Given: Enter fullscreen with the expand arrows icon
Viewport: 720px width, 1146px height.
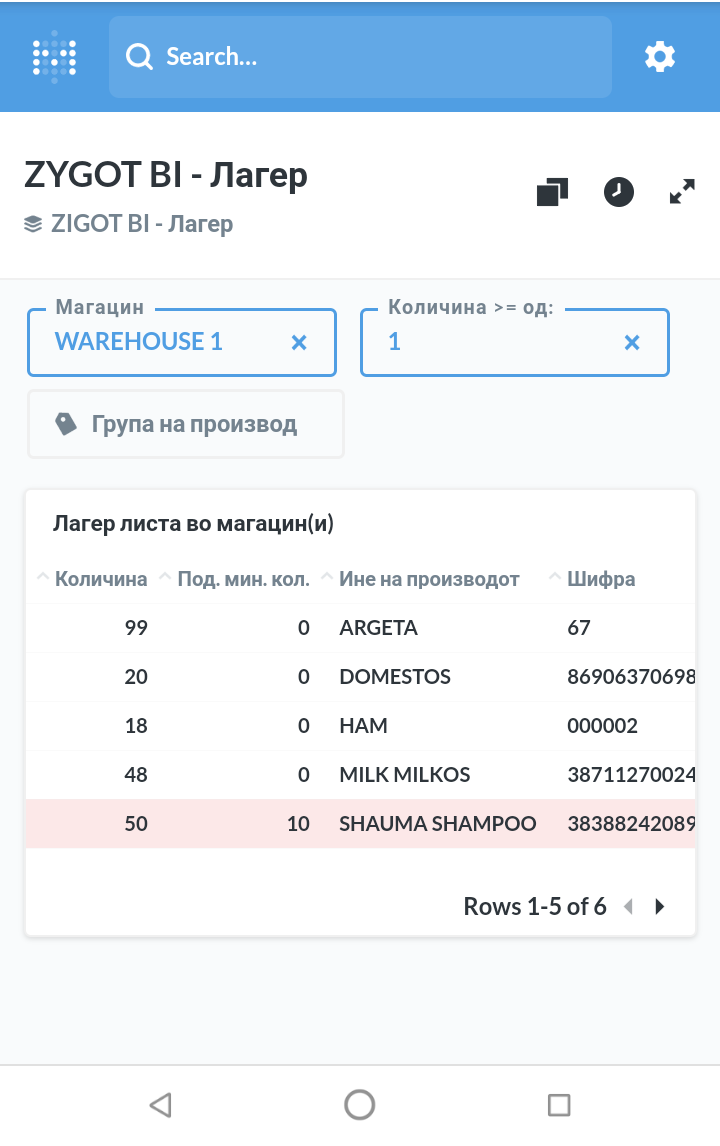Looking at the screenshot, I should [x=682, y=192].
